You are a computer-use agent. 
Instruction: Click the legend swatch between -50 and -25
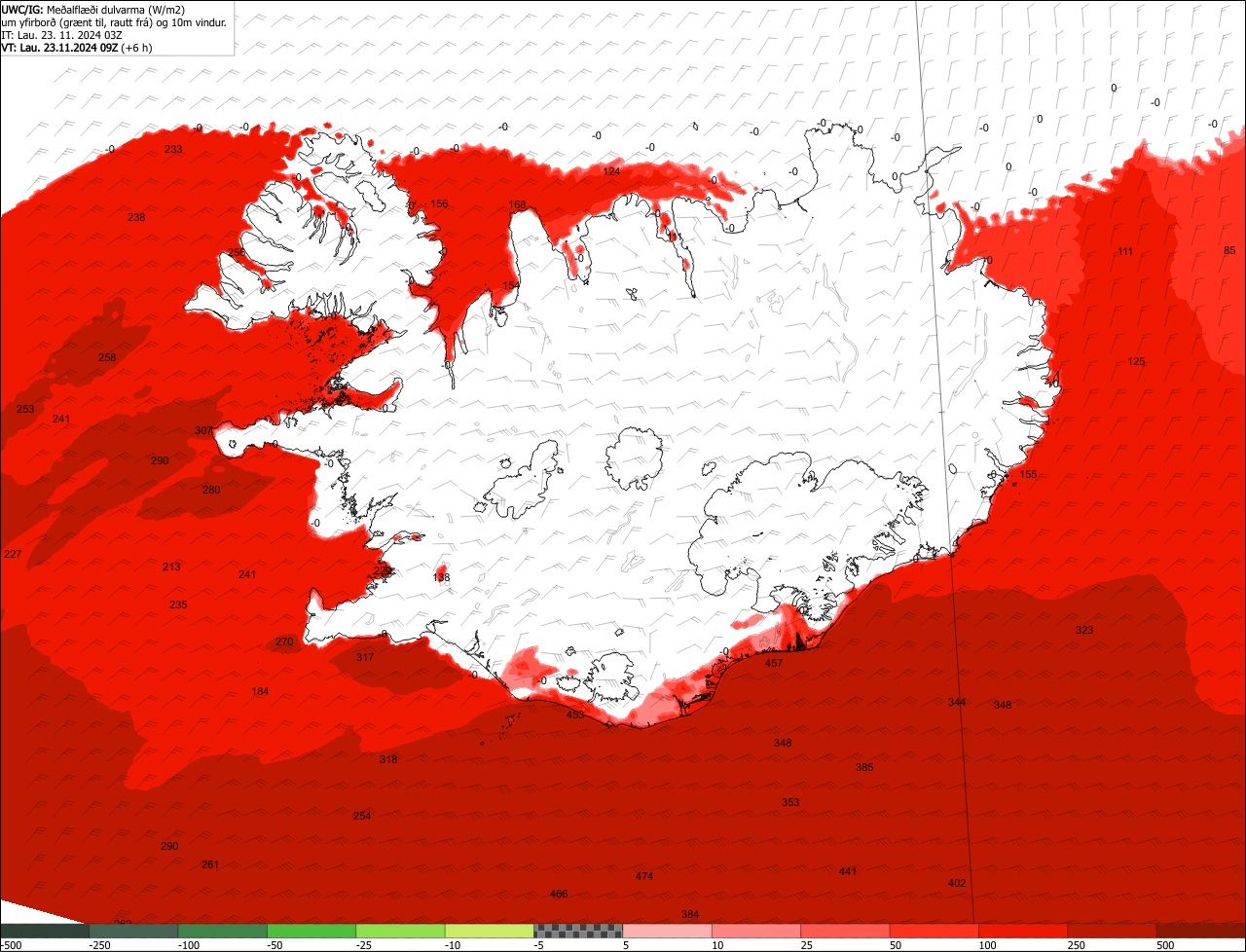pyautogui.click(x=311, y=931)
